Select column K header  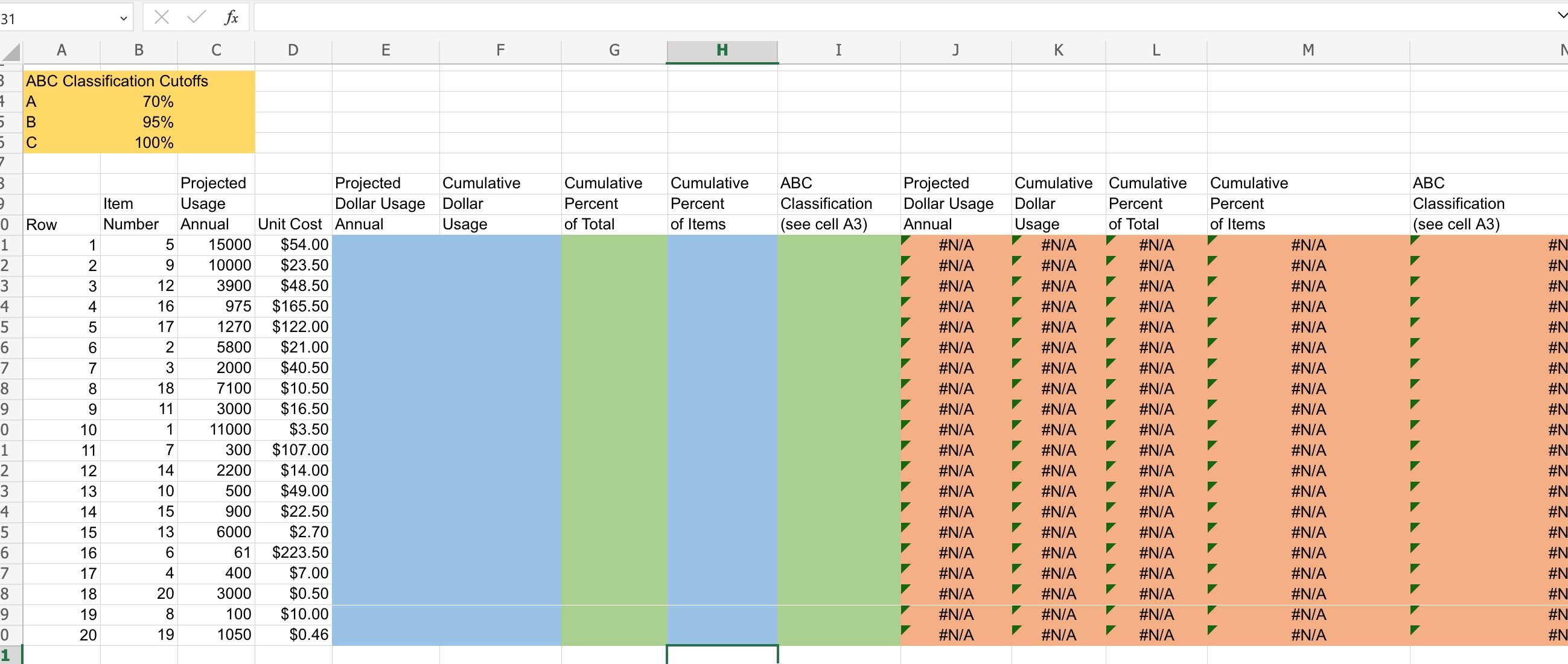click(1059, 51)
